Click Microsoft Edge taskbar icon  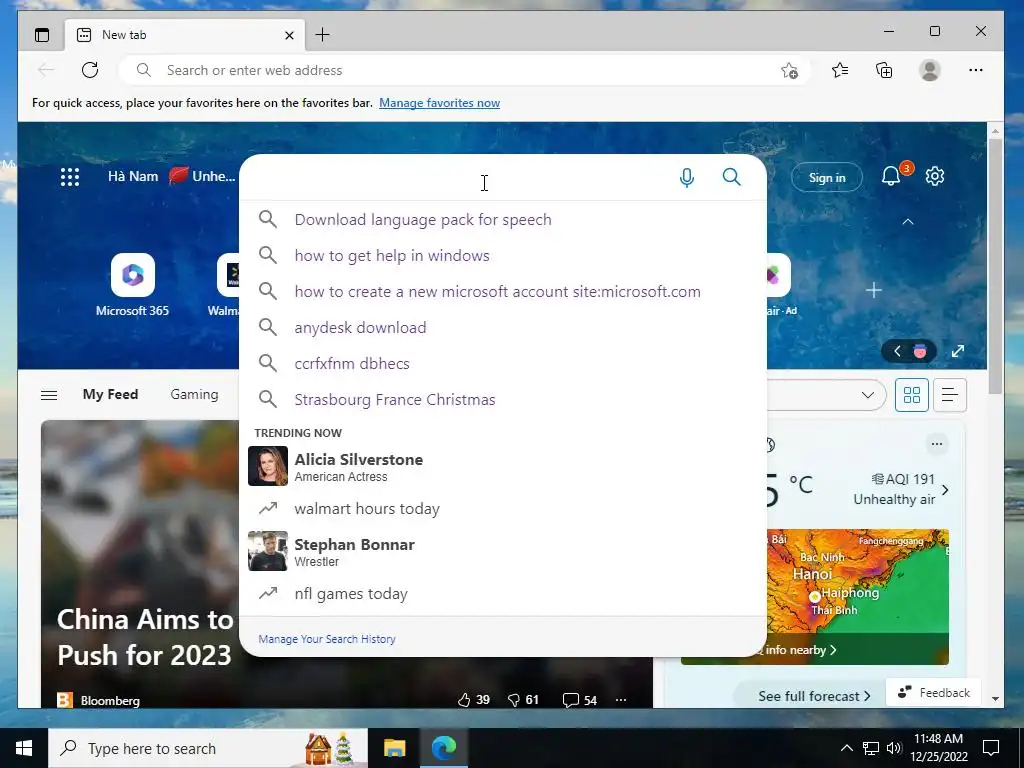[444, 748]
